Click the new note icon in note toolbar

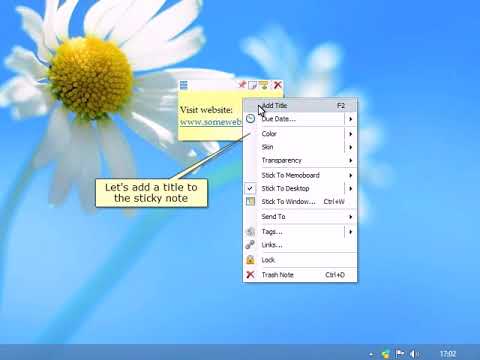[253, 85]
